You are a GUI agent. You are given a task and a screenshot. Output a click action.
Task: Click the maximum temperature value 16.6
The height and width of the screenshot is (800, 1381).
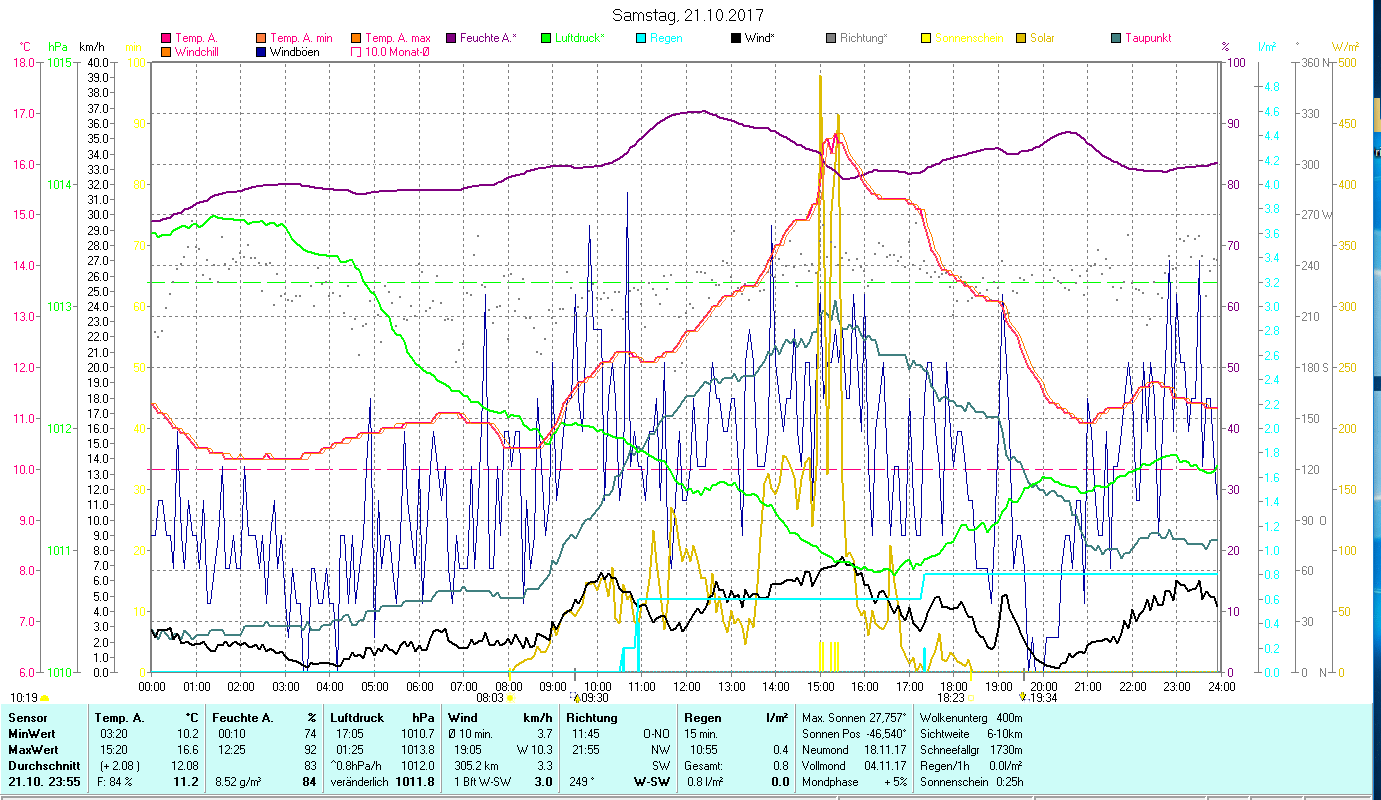[x=187, y=750]
